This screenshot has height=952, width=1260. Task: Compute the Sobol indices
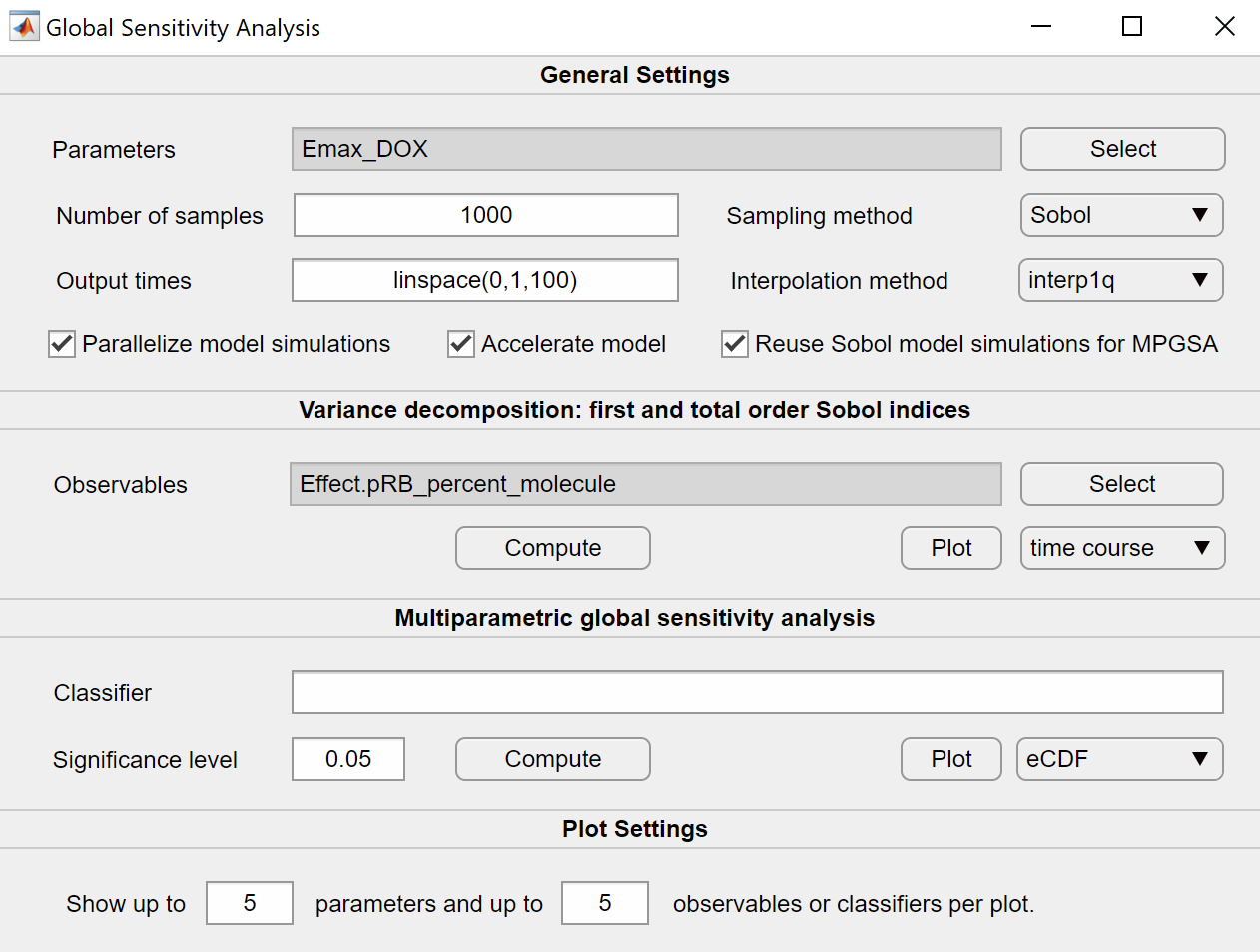(552, 548)
